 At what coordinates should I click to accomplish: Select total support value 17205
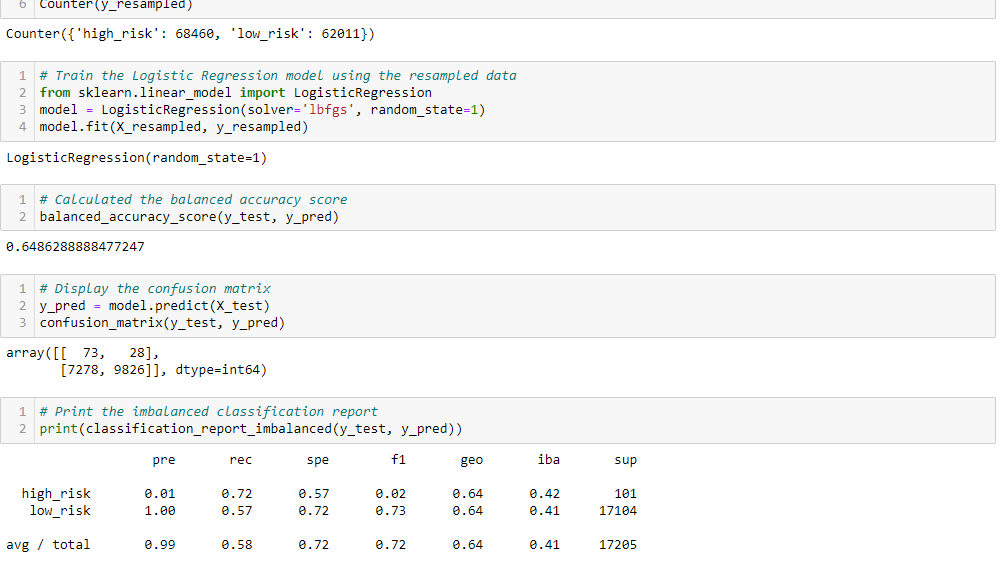point(618,545)
